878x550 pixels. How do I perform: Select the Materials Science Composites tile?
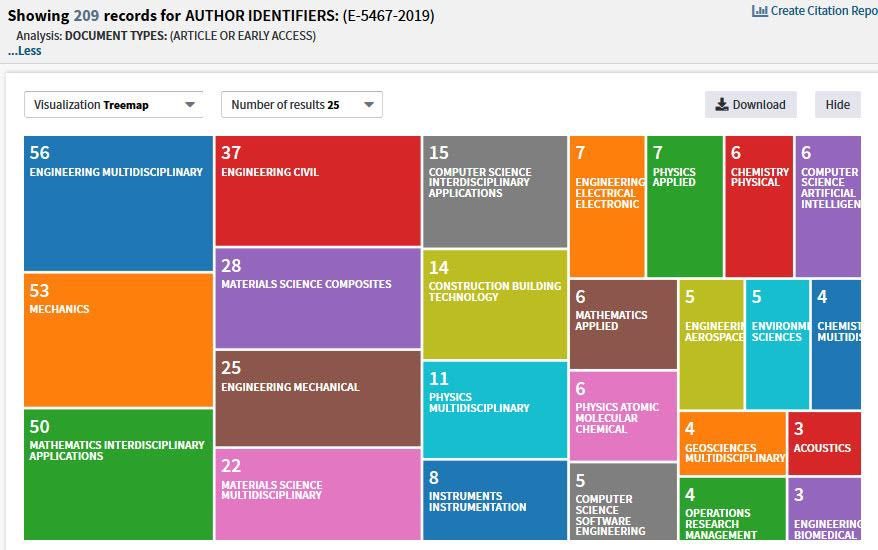pyautogui.click(x=317, y=298)
